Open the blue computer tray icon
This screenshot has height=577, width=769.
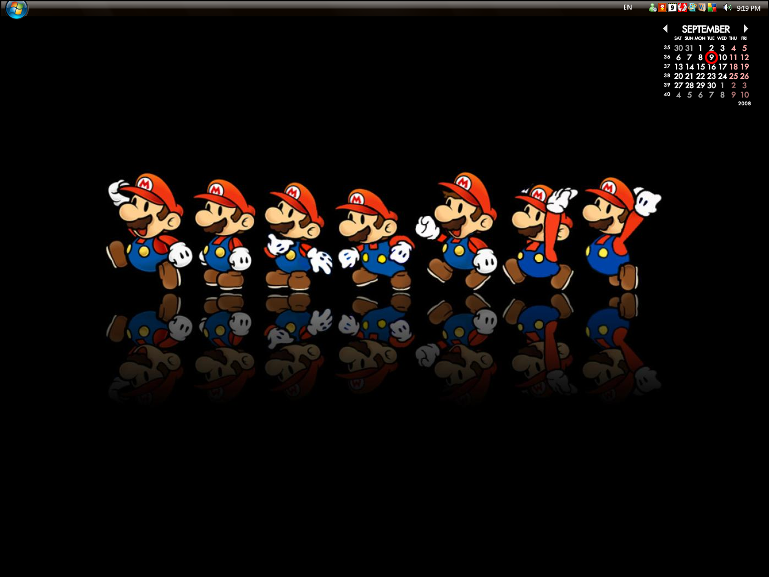pos(692,7)
